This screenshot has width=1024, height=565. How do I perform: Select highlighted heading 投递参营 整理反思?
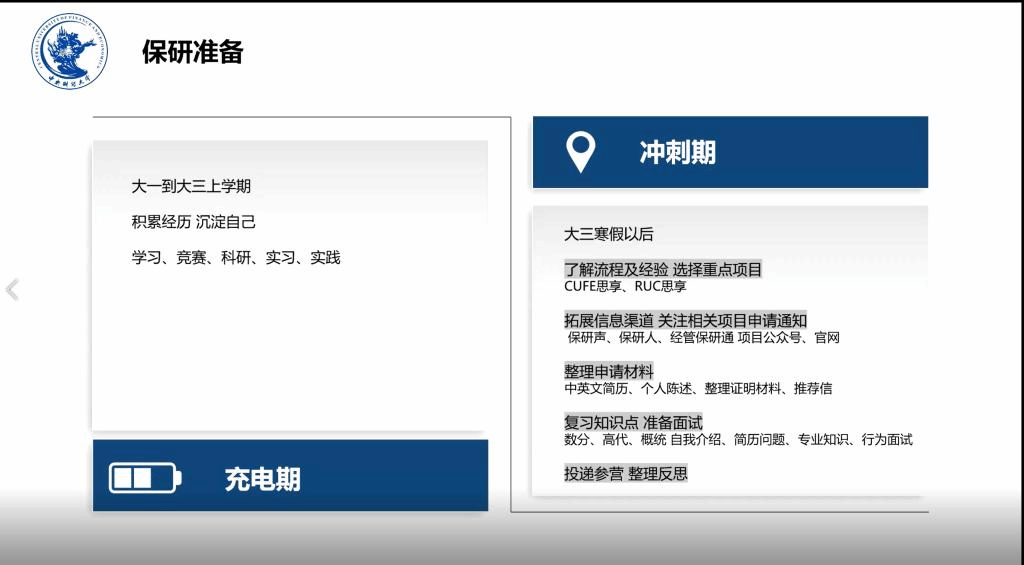coord(626,473)
